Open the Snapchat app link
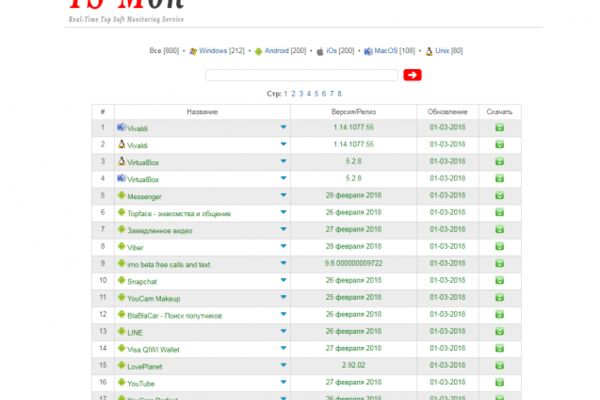This screenshot has height=400, width=600. click(142, 281)
